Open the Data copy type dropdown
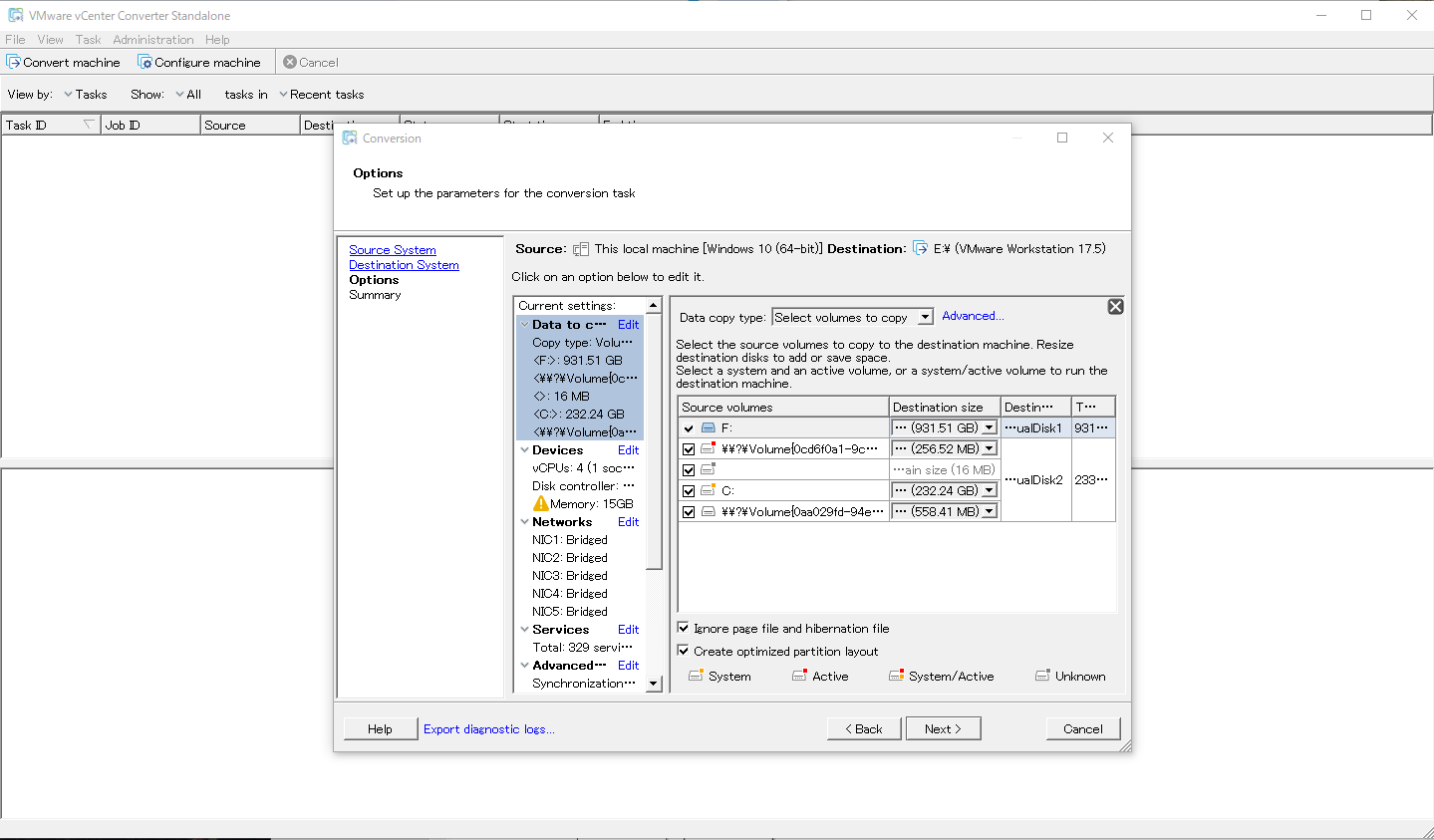The width and height of the screenshot is (1434, 840). point(925,318)
